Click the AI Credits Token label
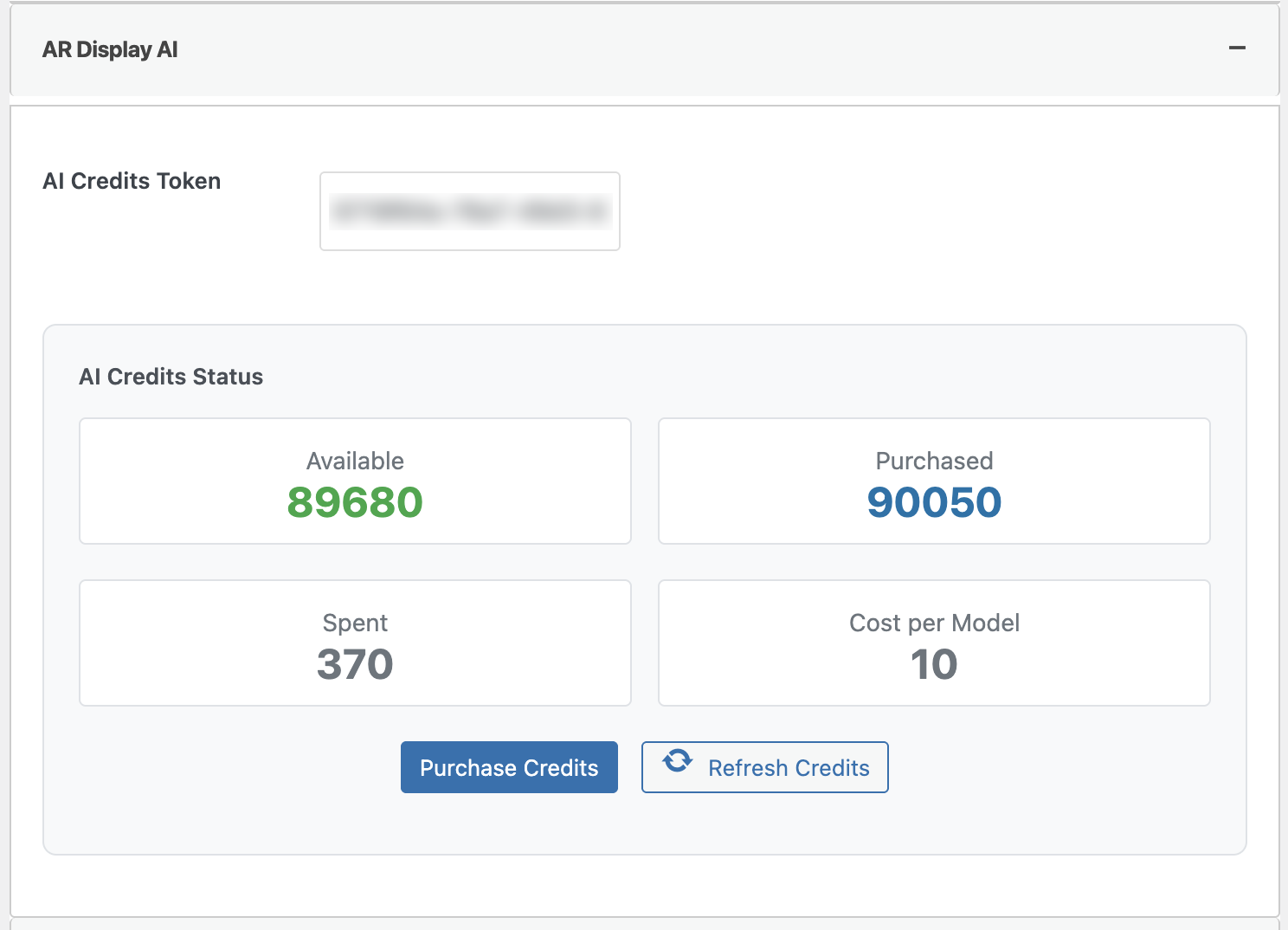 132,181
